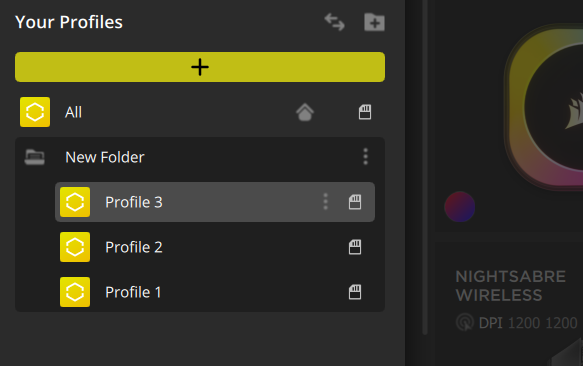The image size is (583, 366).
Task: Collapse the New Folder folder icon
Action: click(35, 157)
